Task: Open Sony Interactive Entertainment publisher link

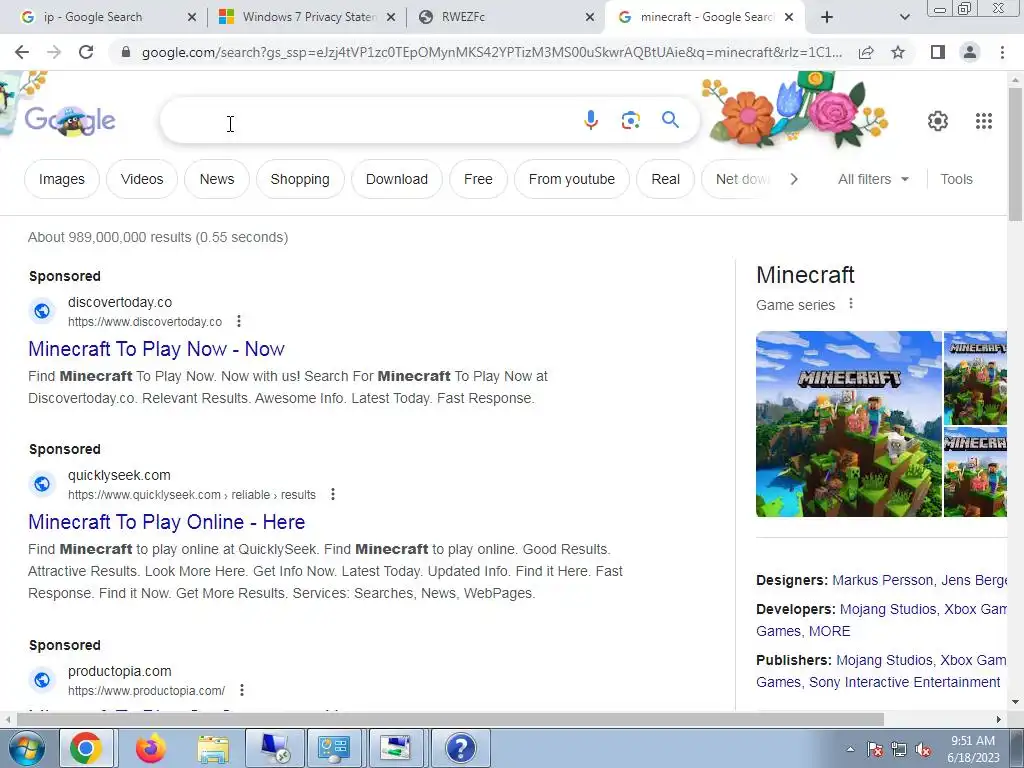Action: [904, 682]
